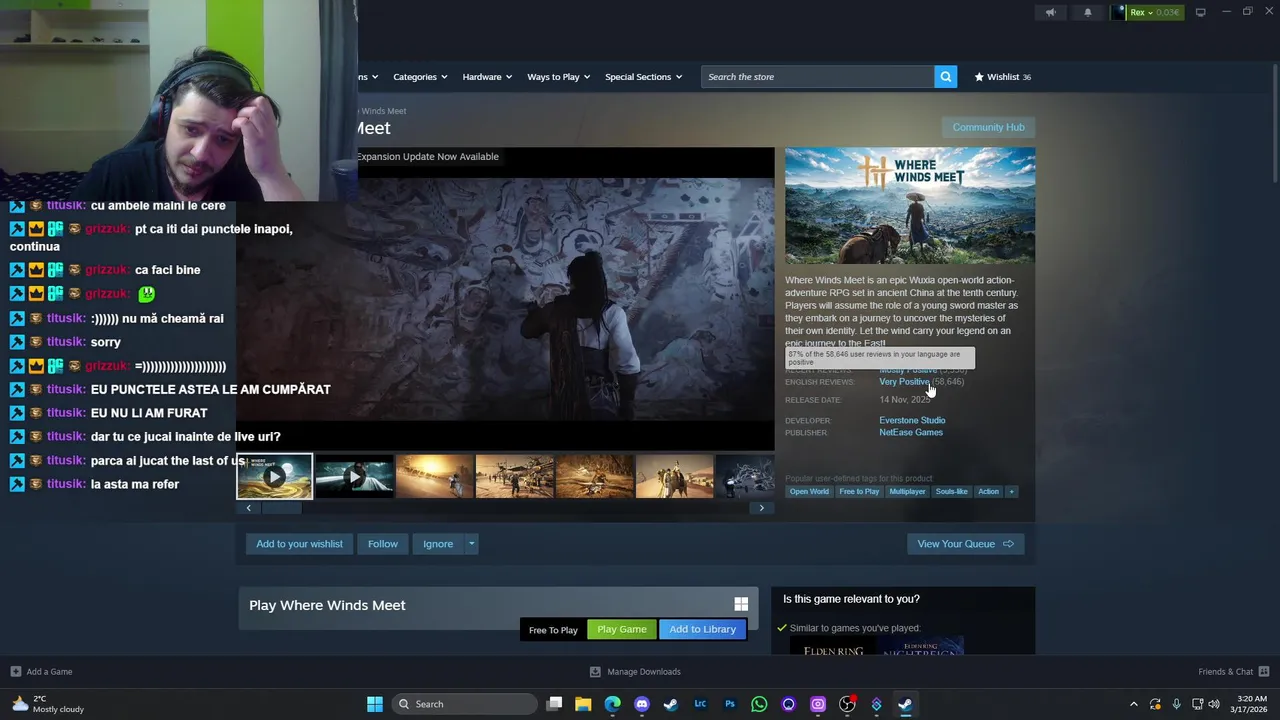Click the screenshot strip right scroll arrow
This screenshot has height=720, width=1280.
pyautogui.click(x=761, y=508)
